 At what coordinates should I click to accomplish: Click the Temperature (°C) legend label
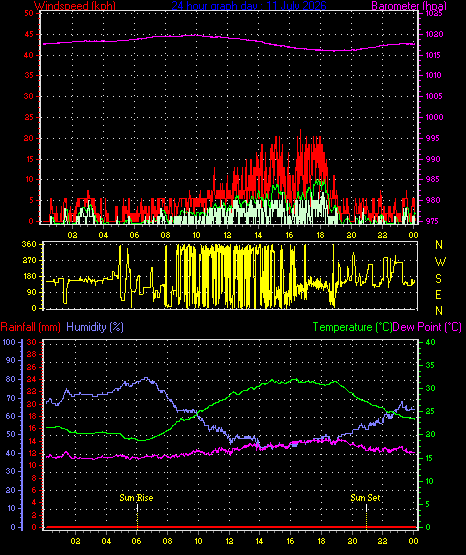(352, 327)
